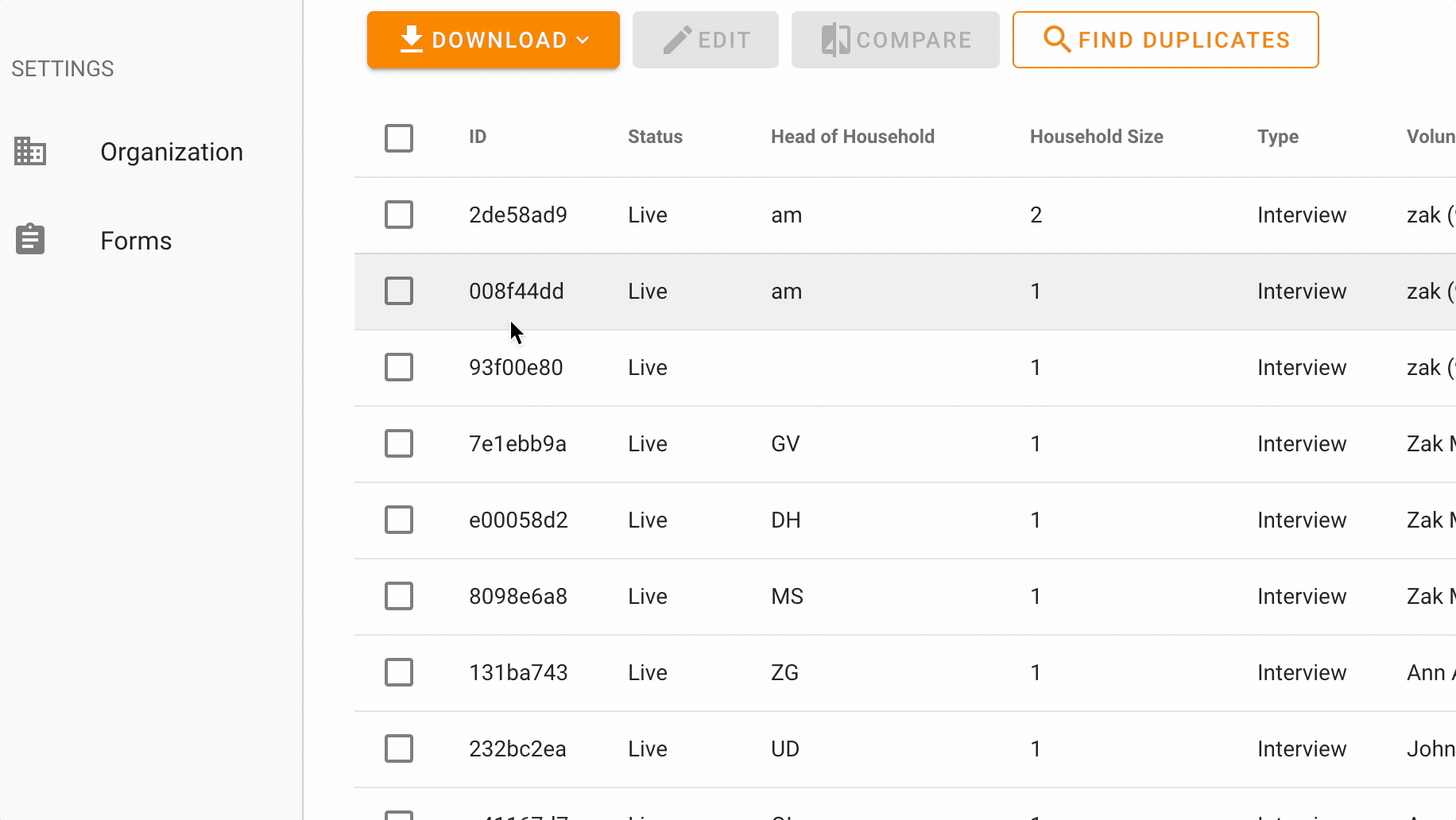
Task: Select the checkbox for row 232bc2ea
Action: 399,748
